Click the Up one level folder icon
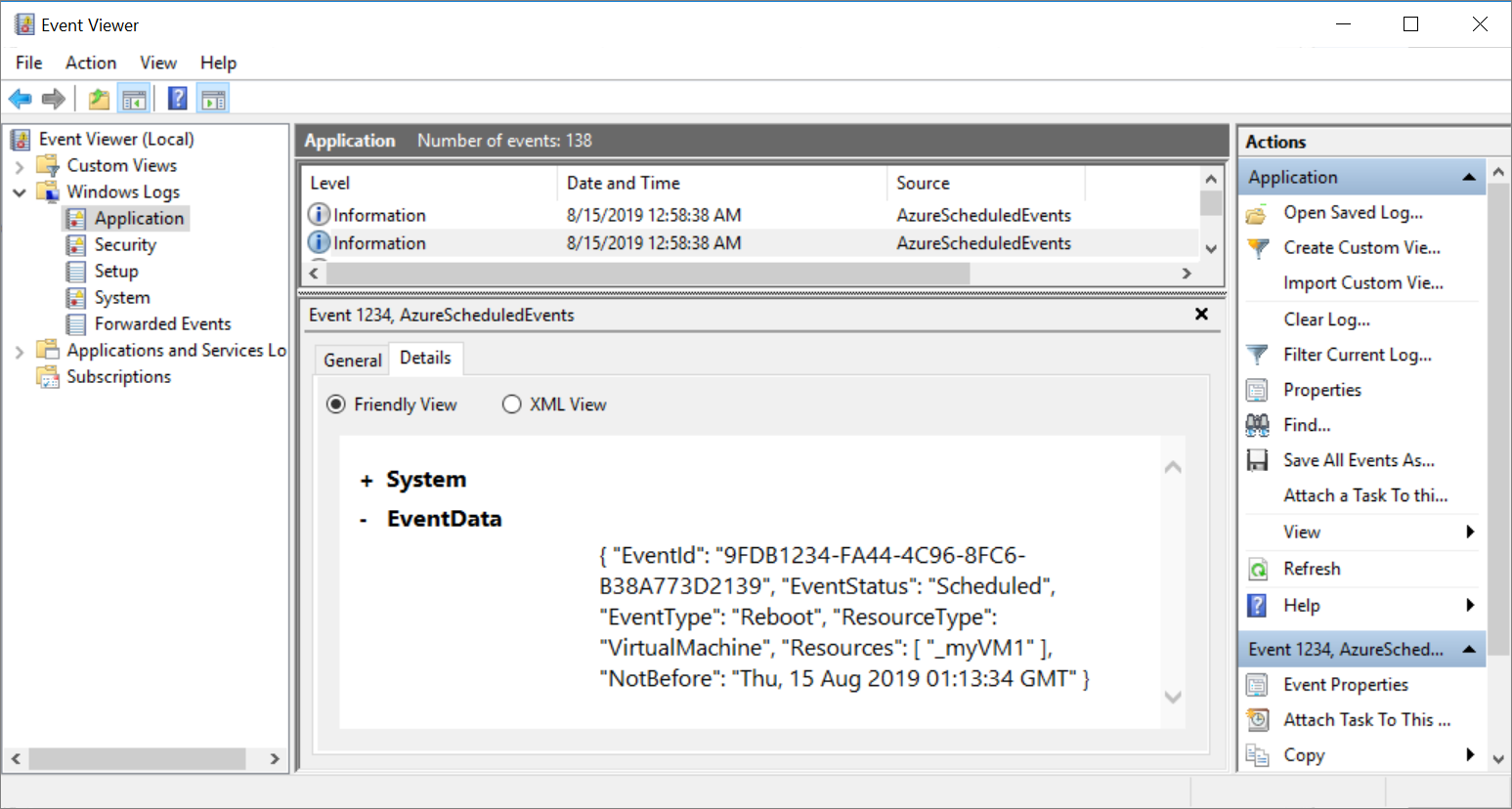This screenshot has height=809, width=1512. tap(99, 99)
